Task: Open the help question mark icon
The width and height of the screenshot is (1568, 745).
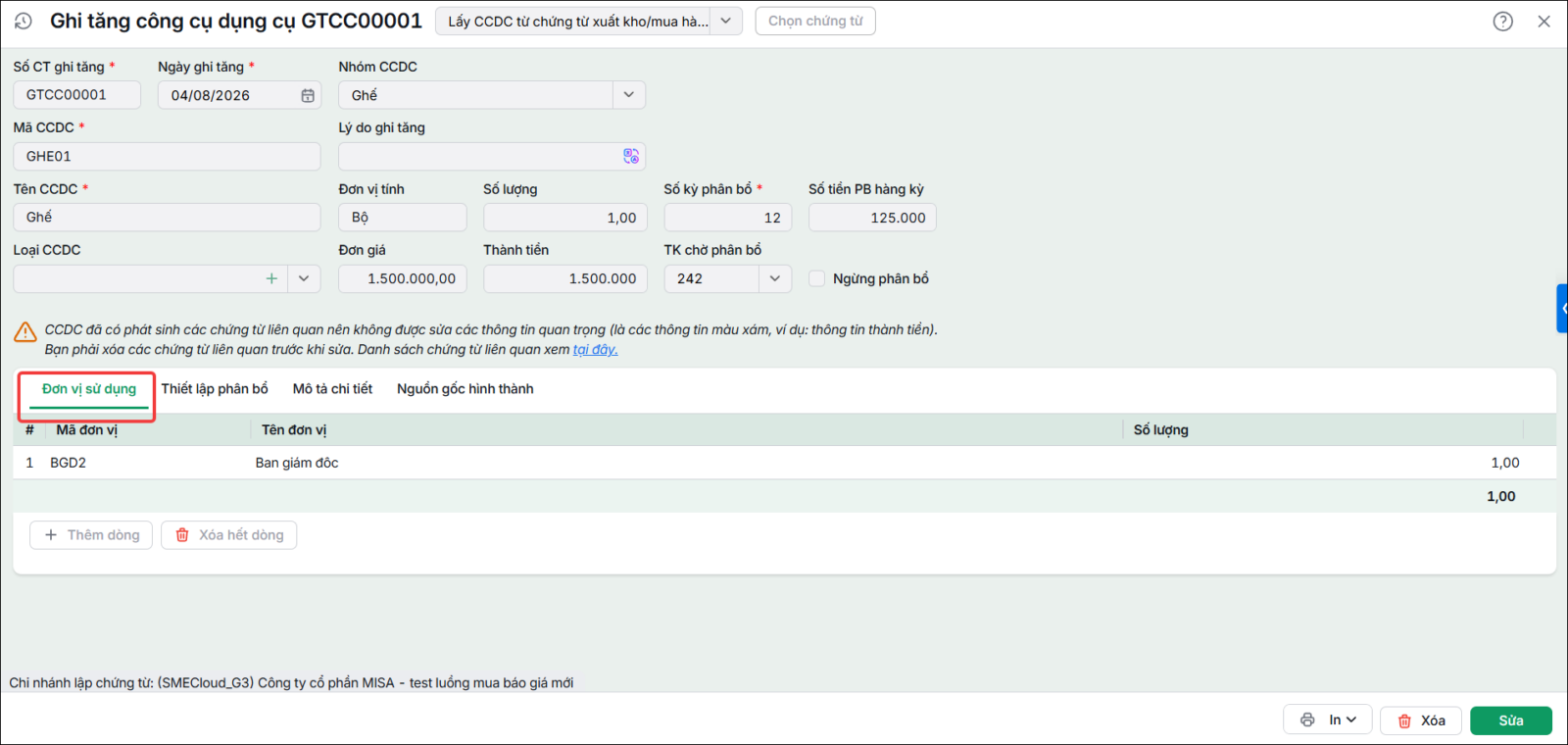Action: (x=1502, y=22)
